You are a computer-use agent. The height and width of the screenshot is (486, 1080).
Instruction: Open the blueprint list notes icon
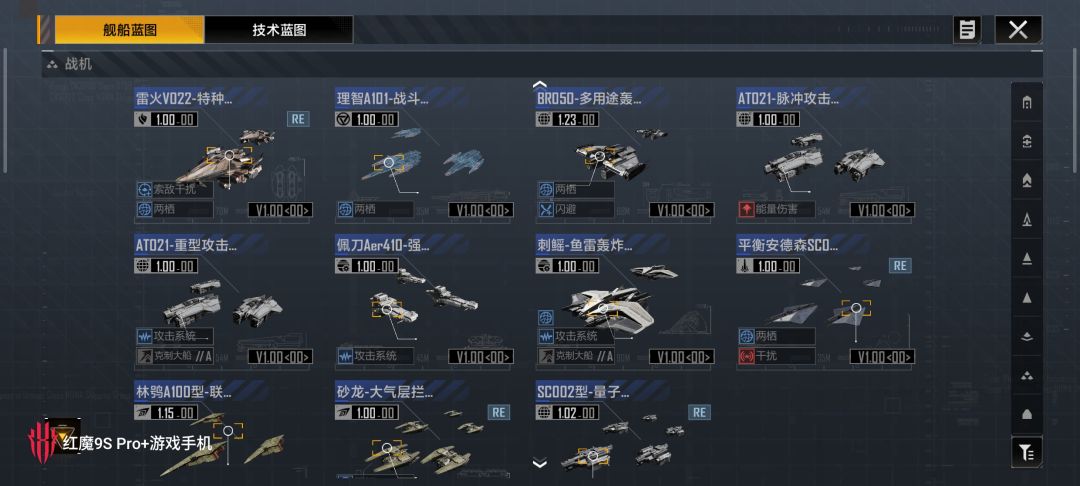click(x=967, y=30)
